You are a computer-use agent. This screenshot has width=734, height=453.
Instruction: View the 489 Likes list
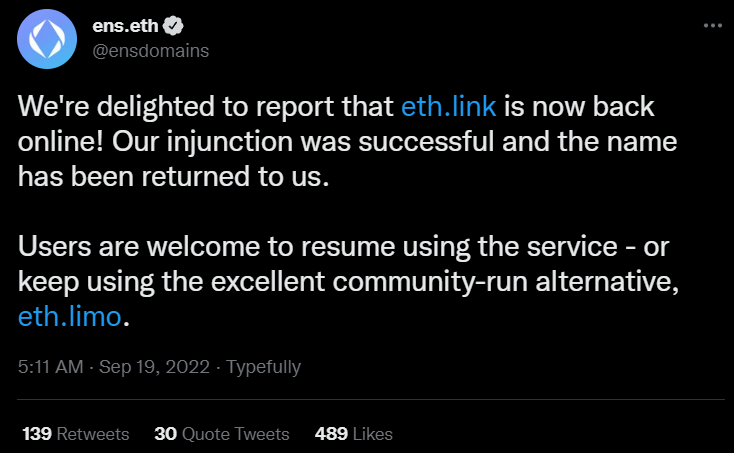[x=353, y=434]
